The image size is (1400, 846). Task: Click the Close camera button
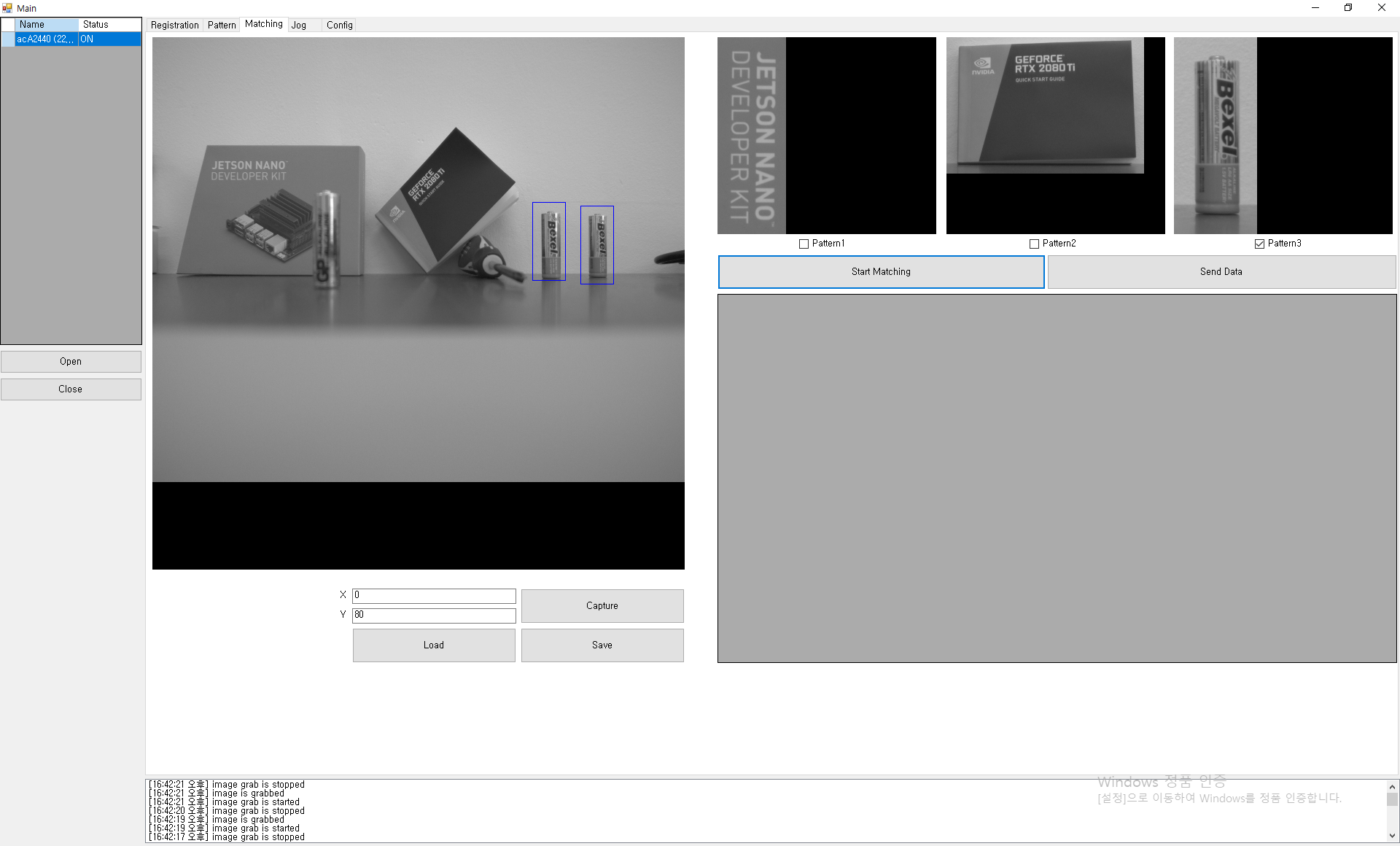(x=71, y=389)
